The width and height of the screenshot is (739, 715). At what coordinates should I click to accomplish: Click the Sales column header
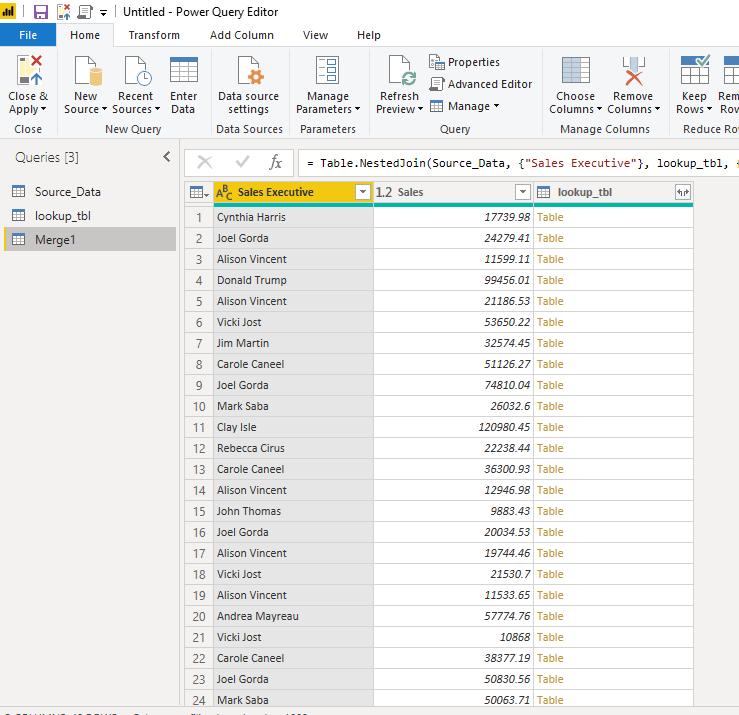(x=452, y=192)
